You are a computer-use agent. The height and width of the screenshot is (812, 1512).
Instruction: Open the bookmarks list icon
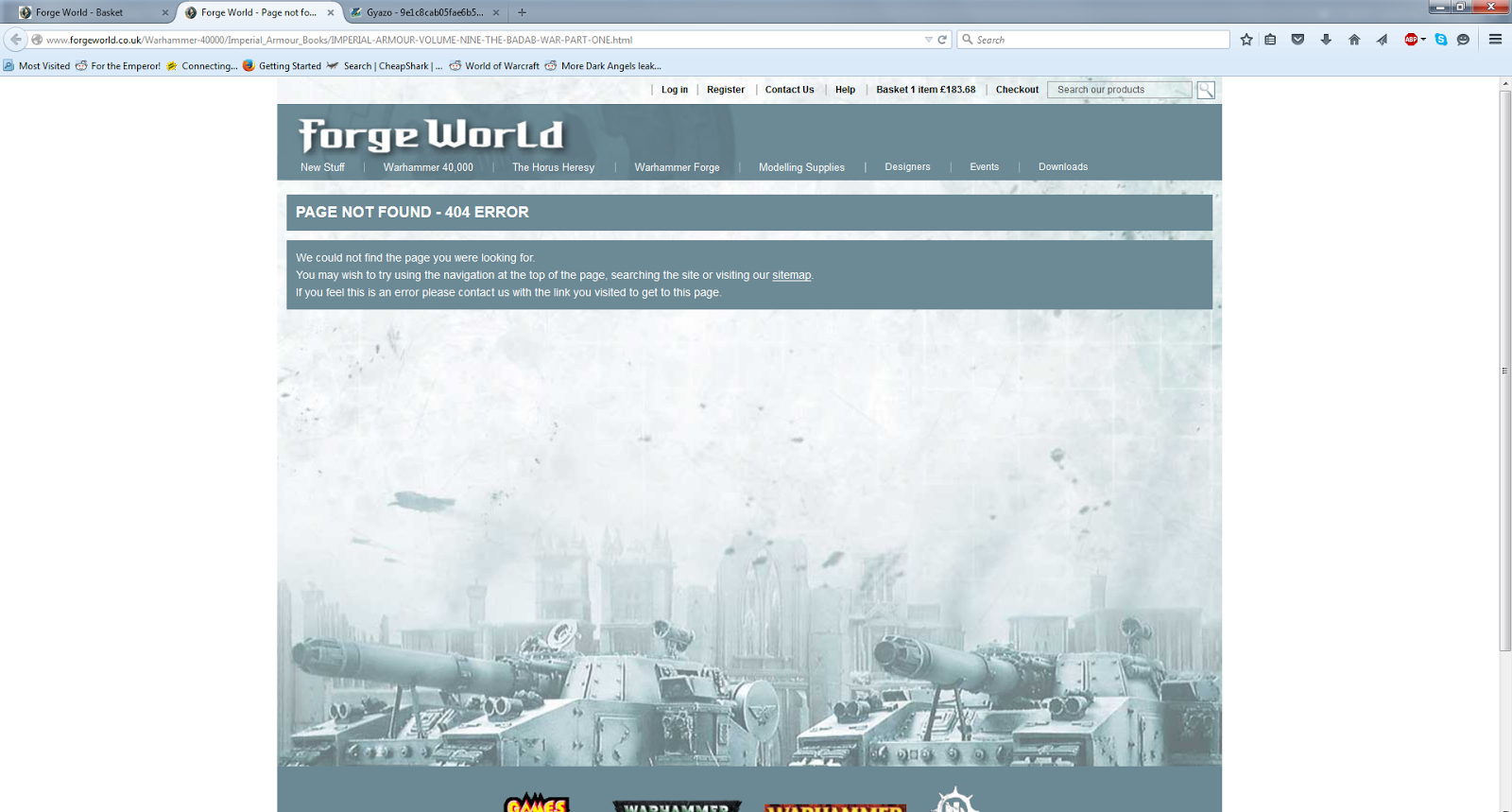point(1271,40)
